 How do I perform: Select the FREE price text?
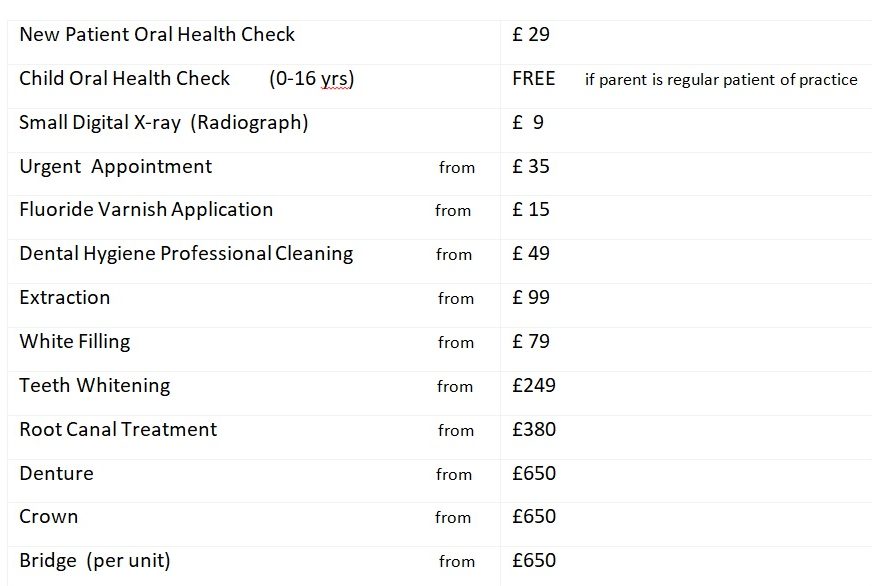click(533, 78)
